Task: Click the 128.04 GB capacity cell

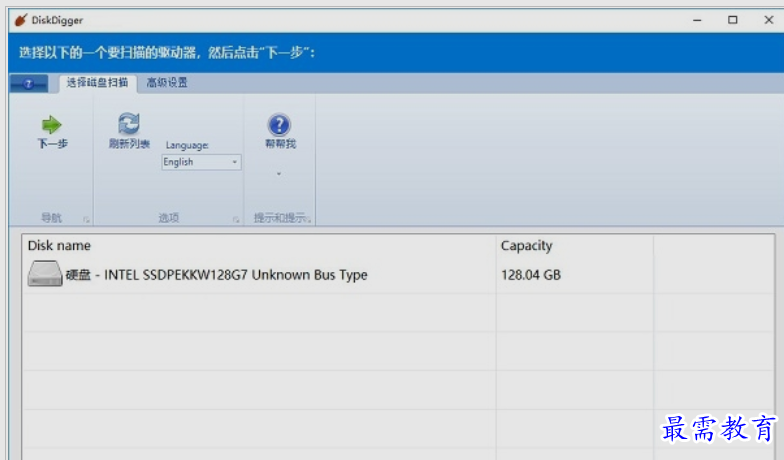Action: tap(531, 275)
